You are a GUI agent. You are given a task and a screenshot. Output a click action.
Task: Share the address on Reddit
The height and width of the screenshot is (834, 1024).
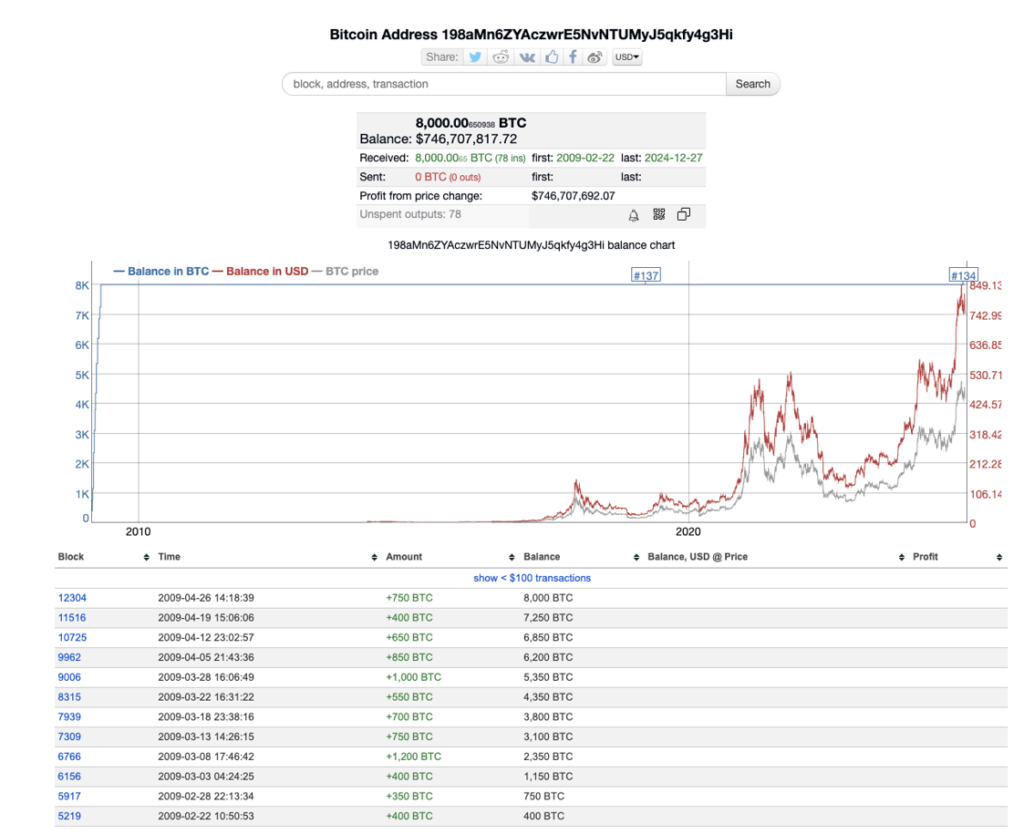coord(501,57)
